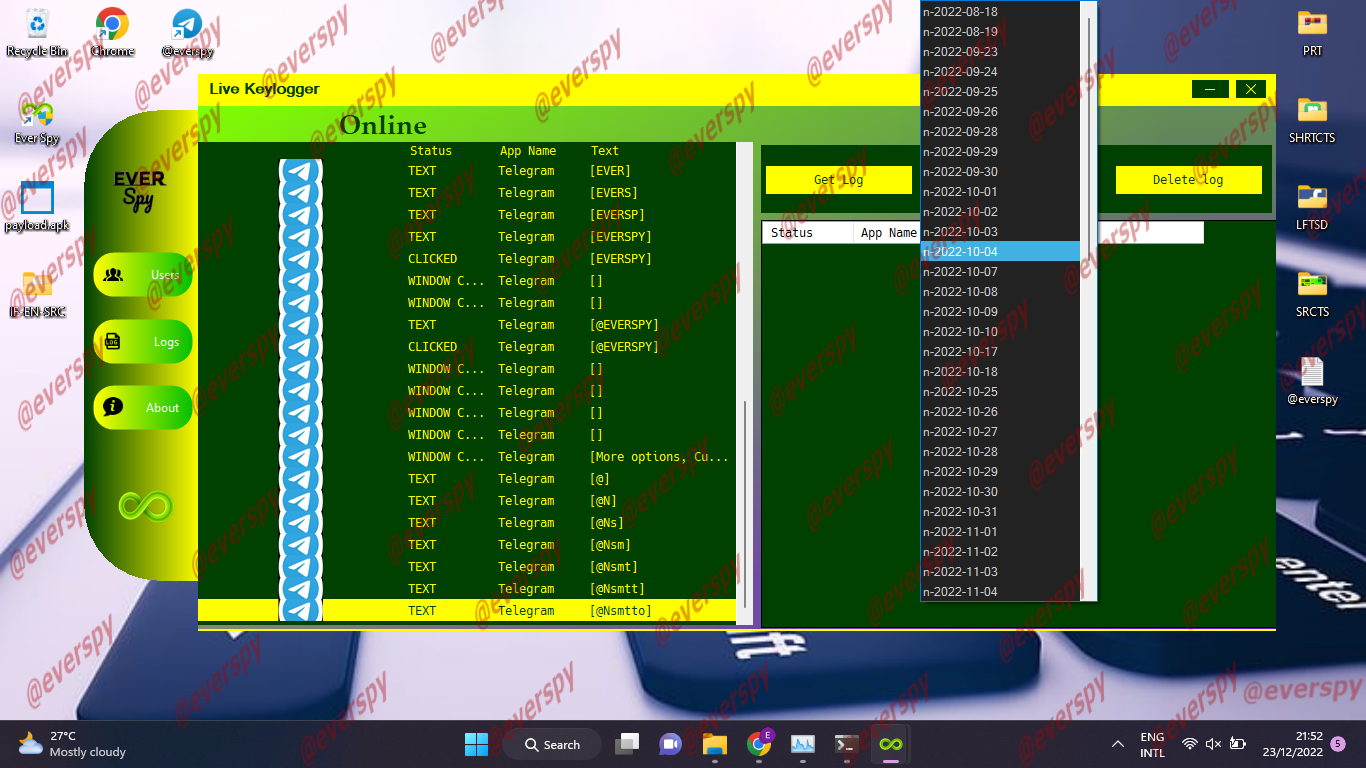Click Telegram icon in the [@Nsmtto] row
The width and height of the screenshot is (1366, 768).
[301, 611]
